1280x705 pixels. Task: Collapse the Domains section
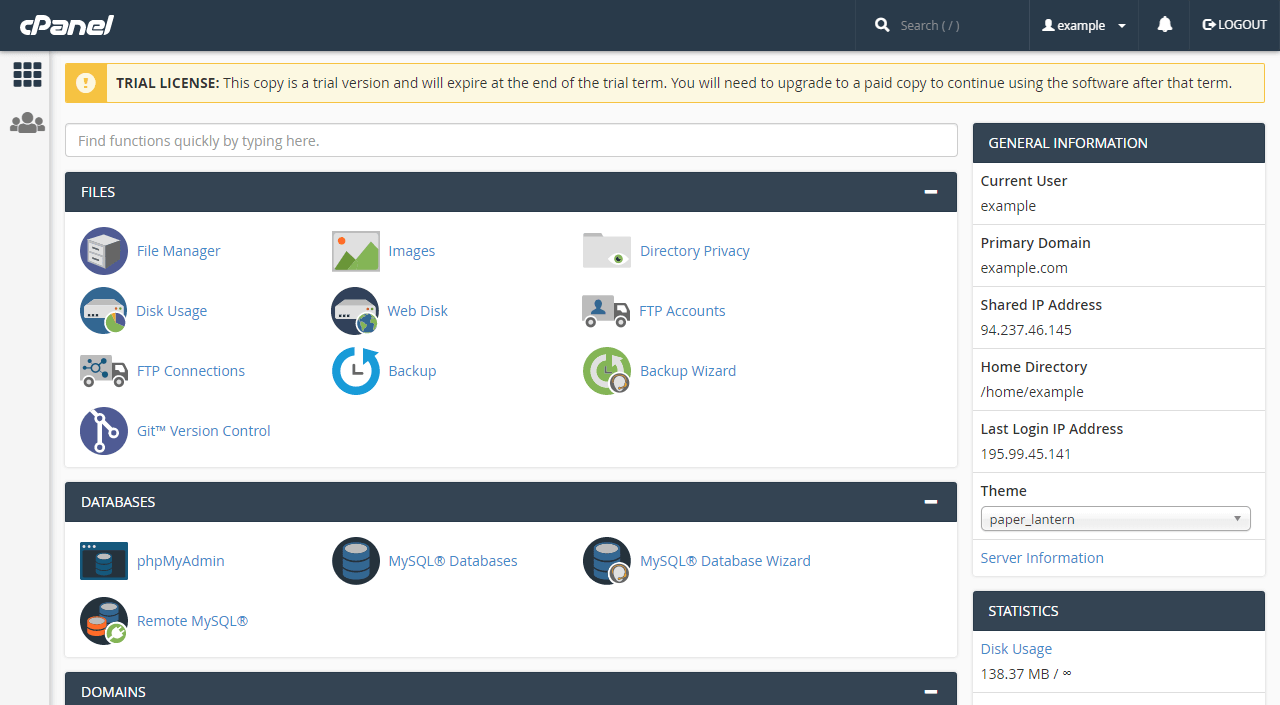[930, 692]
